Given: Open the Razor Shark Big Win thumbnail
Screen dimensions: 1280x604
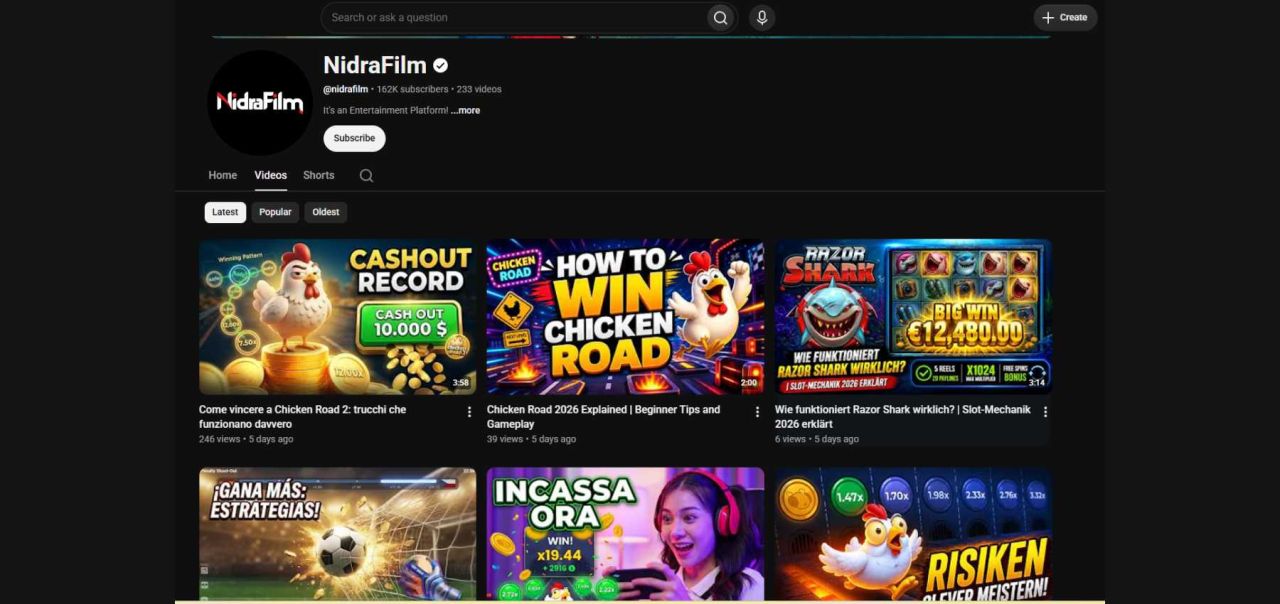Looking at the screenshot, I should 913,316.
